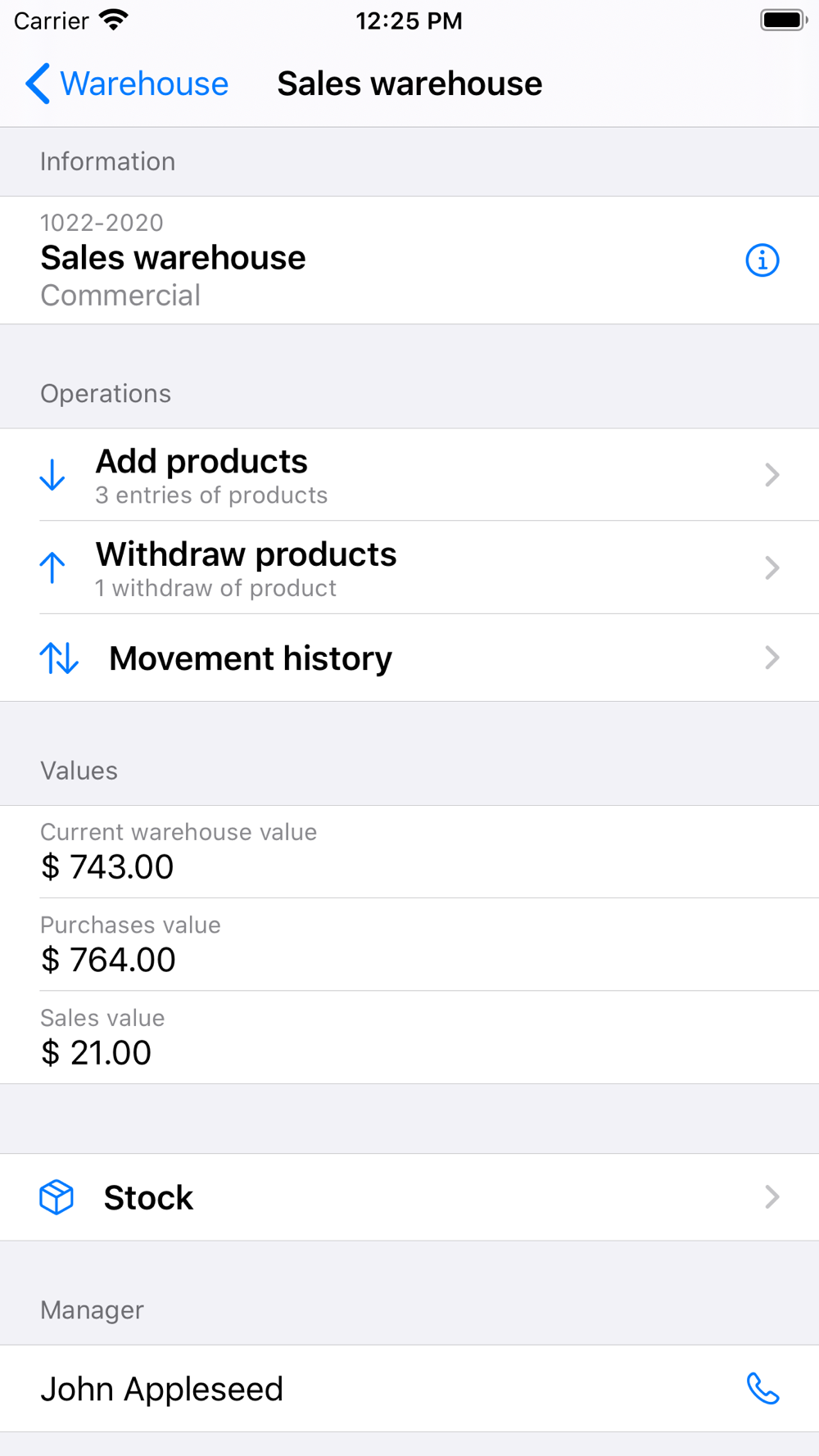Open Stock using the right chevron
Viewport: 819px width, 1456px height.
771,1197
